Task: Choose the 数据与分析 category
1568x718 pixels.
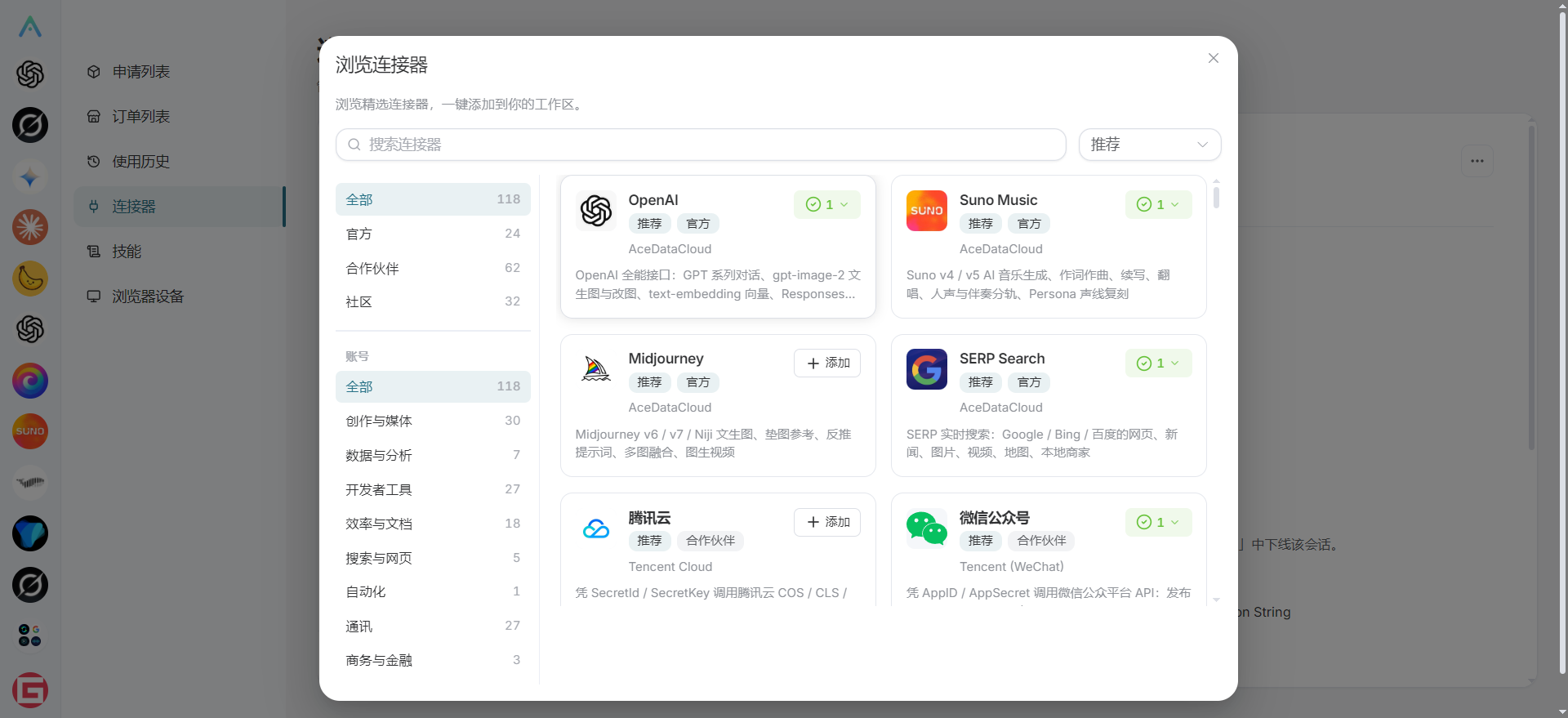Action: click(433, 455)
